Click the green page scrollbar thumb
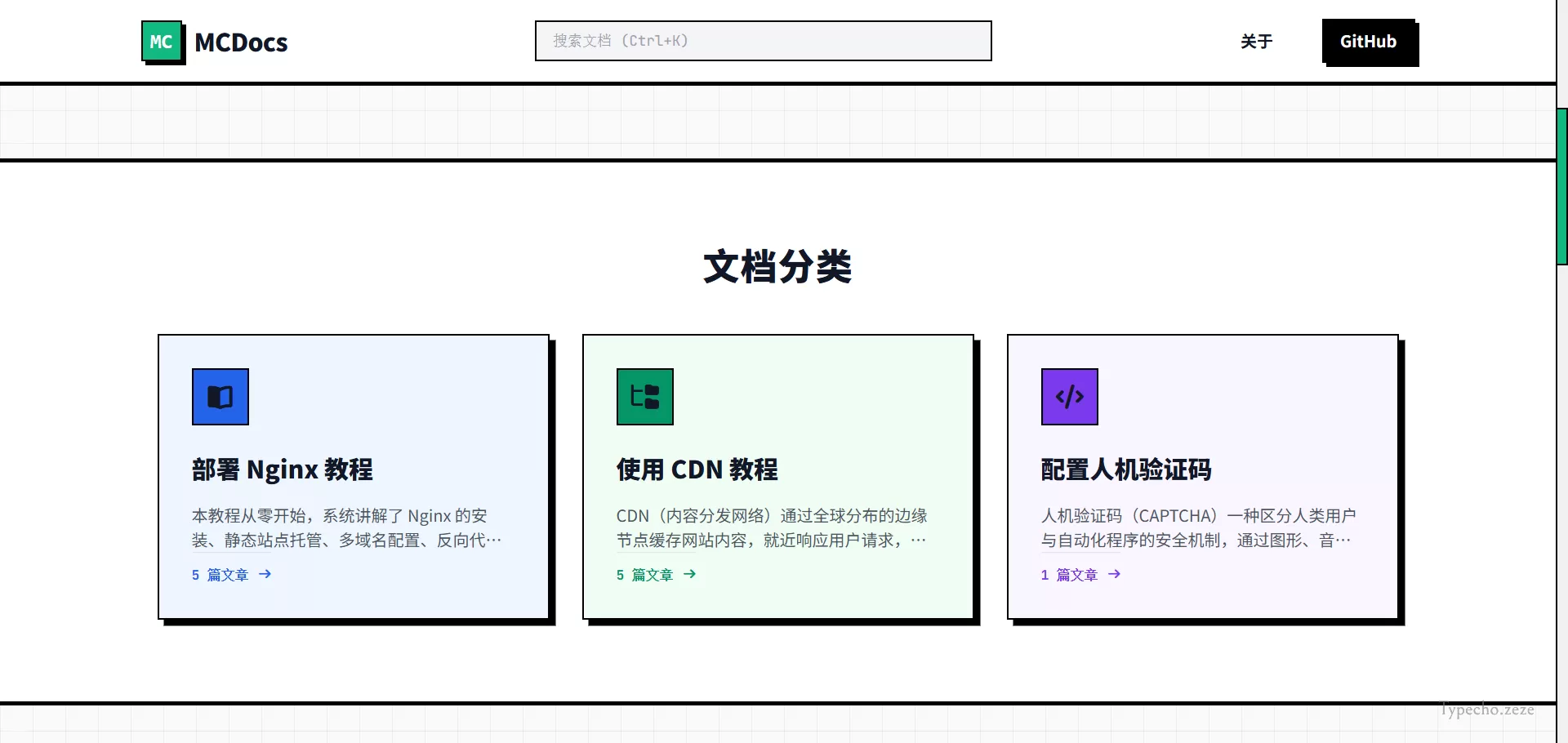The image size is (1568, 743). point(1562,186)
